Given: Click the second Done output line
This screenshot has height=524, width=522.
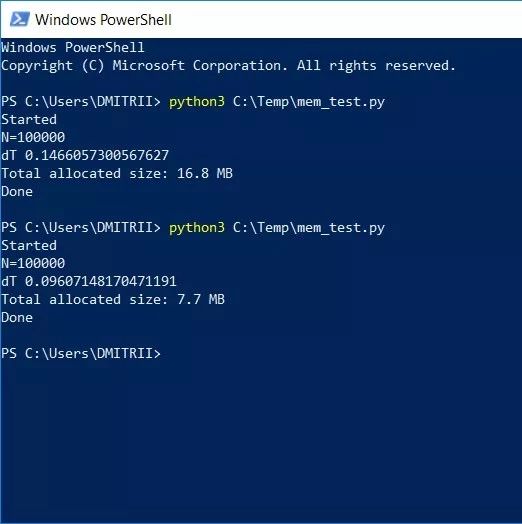Looking at the screenshot, I should point(17,317).
